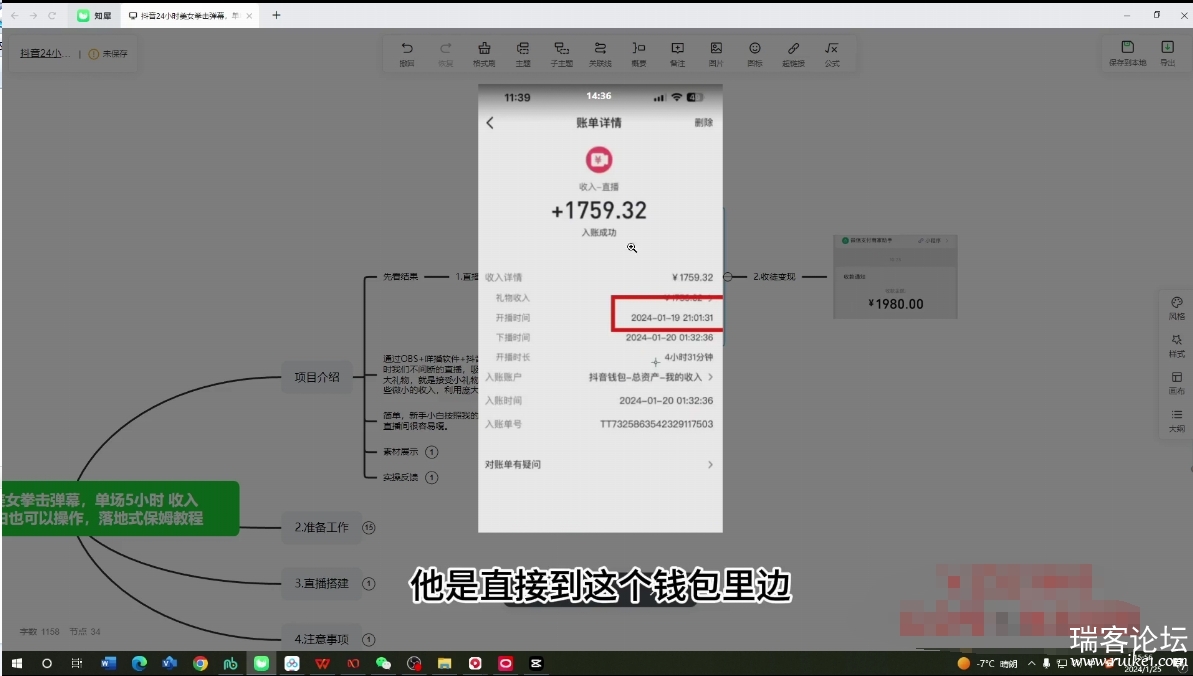1193x676 pixels.
Task: Insert a hyperlink (超链接)
Action: (x=794, y=53)
